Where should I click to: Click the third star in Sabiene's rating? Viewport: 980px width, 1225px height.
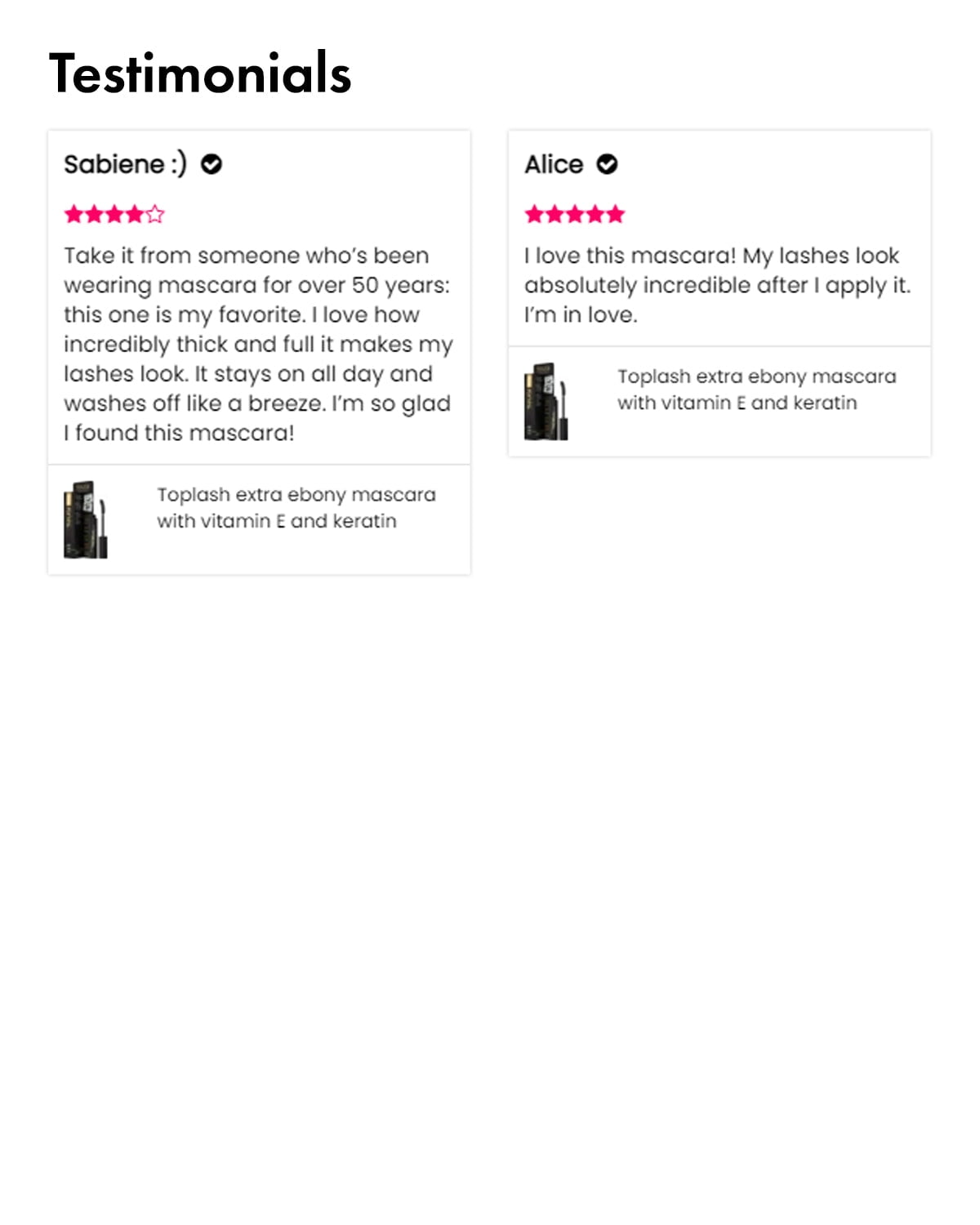click(x=114, y=215)
